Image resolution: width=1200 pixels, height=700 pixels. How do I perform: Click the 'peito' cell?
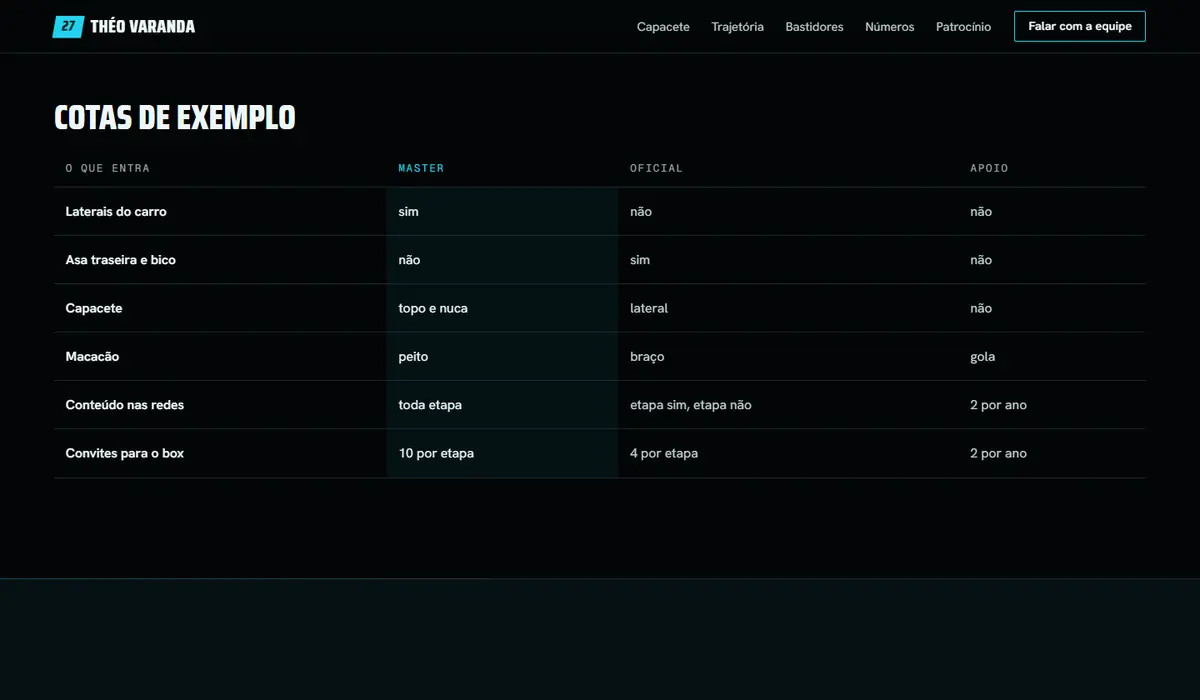[502, 357]
